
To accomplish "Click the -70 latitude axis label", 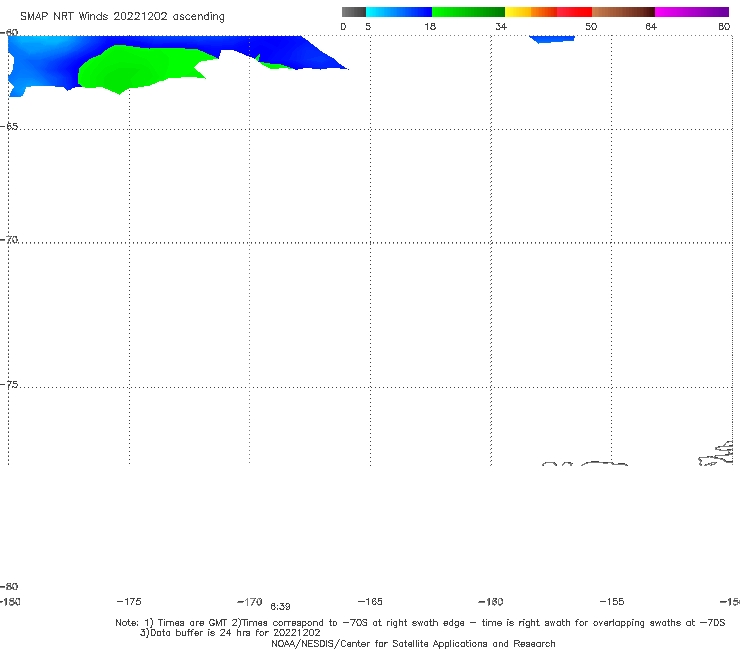I will 9,240.
